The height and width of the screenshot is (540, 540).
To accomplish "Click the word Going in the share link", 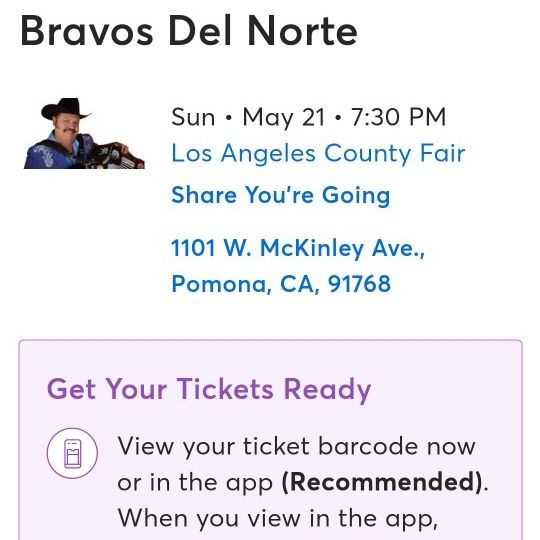I will (356, 195).
